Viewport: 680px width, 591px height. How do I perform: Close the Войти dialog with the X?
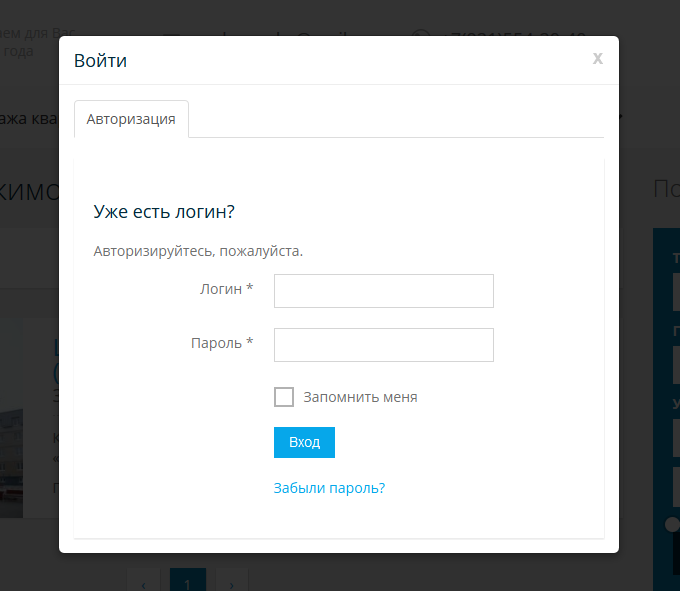[598, 59]
